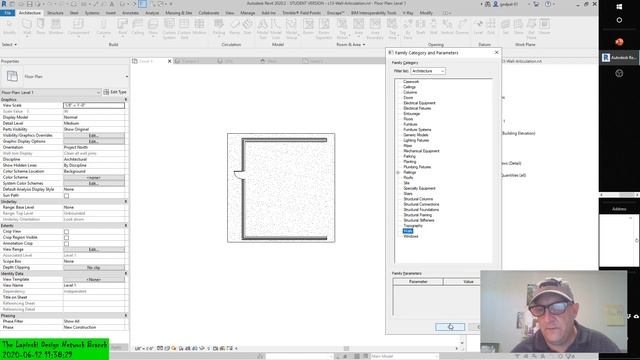Screen dimensions: 640x360
Task: Click Edit button for View Range
Action: (x=94, y=249)
